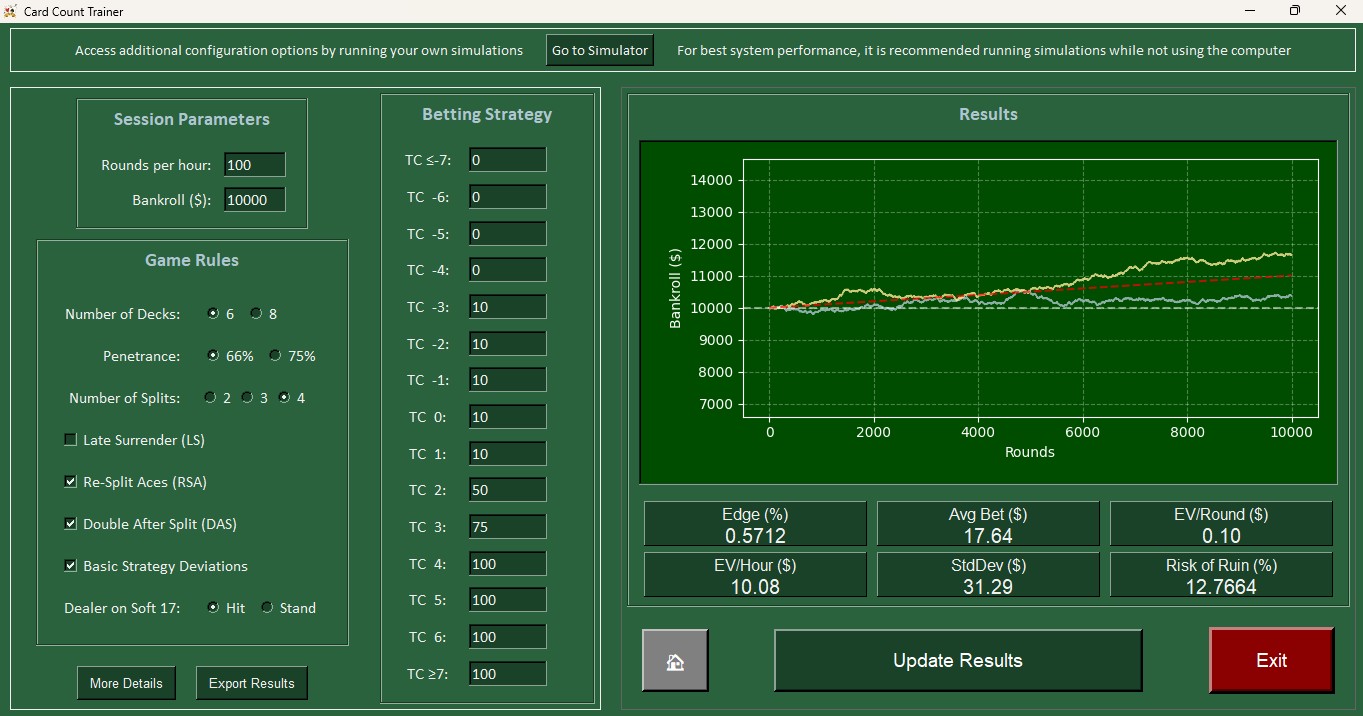Select dealer Hit on Soft 17

pos(213,608)
